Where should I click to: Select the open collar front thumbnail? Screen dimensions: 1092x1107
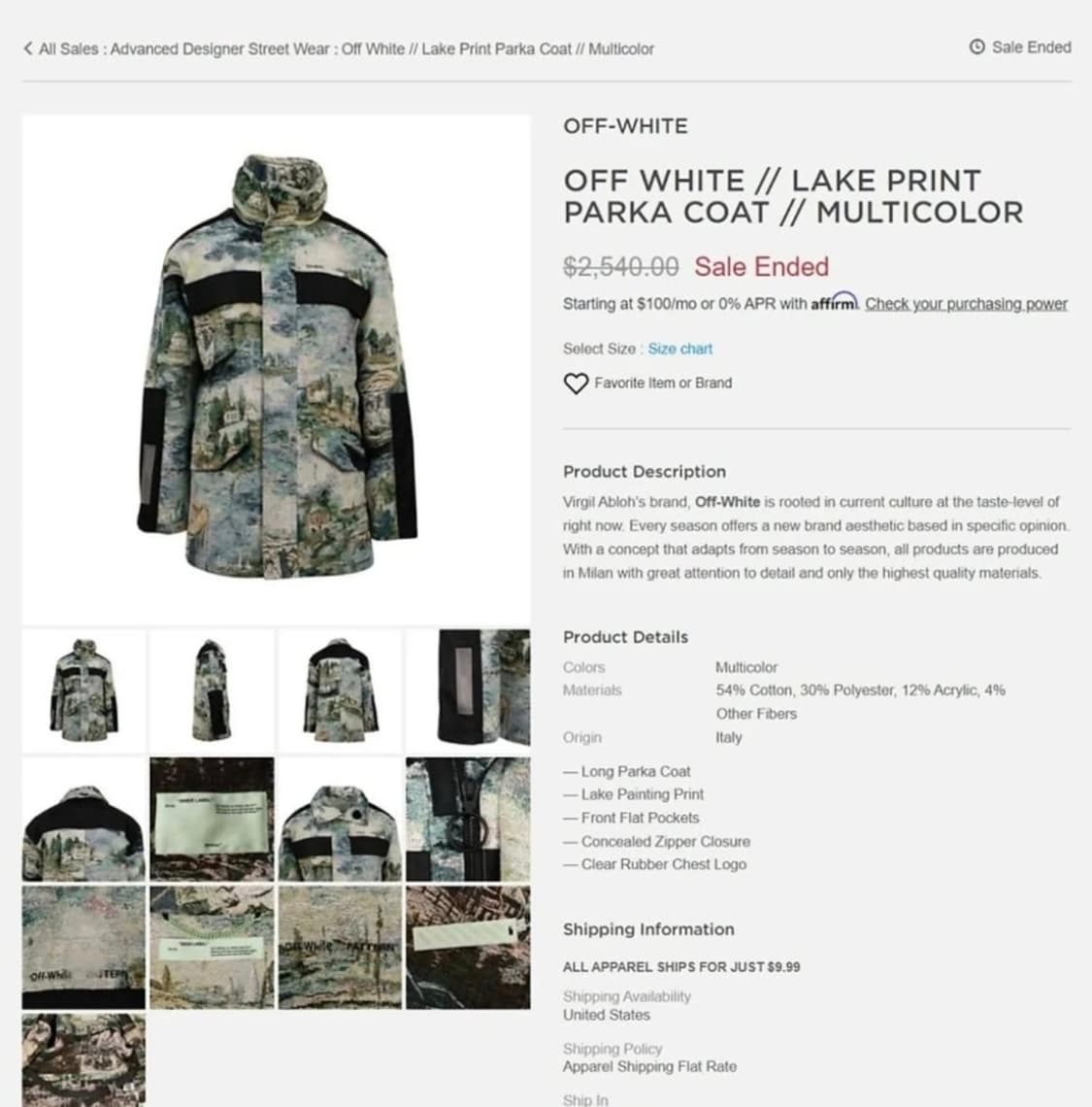point(341,820)
